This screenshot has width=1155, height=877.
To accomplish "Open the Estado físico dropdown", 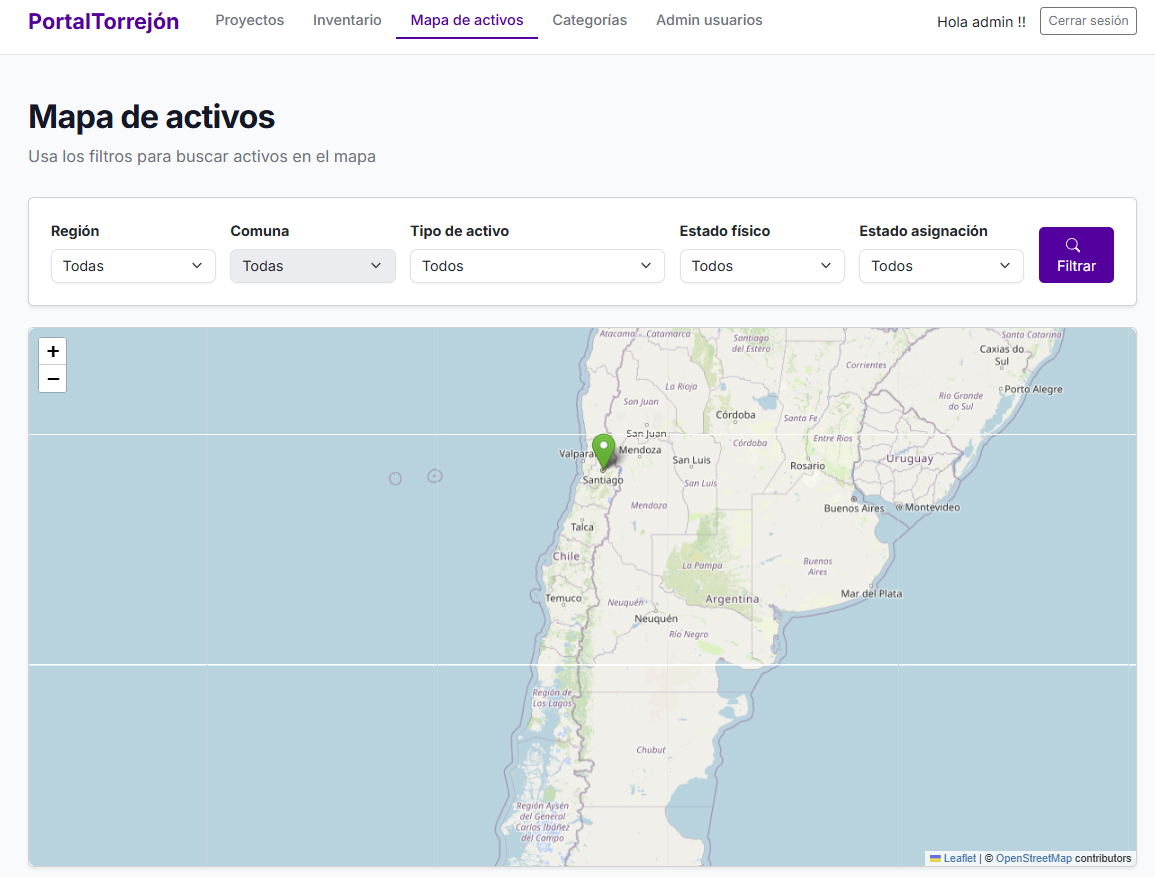I will 761,266.
